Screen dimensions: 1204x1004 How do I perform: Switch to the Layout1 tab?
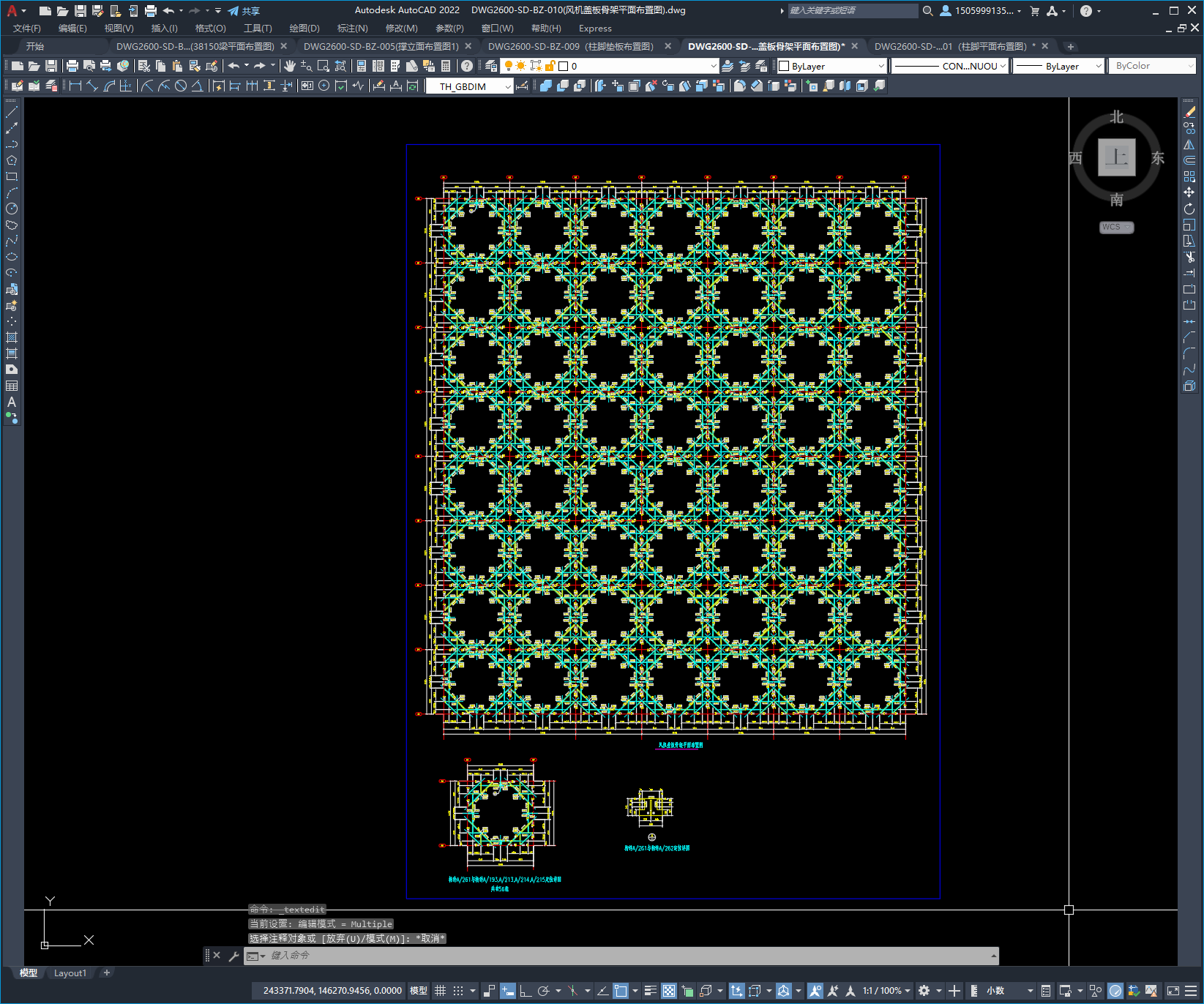click(x=70, y=973)
